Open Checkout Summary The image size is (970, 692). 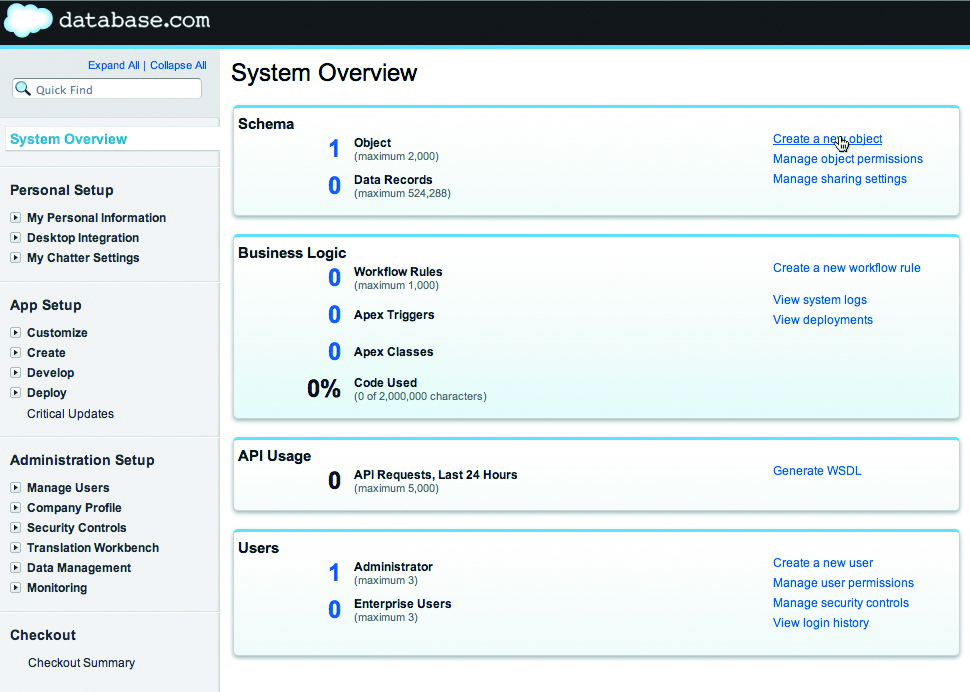coord(82,662)
